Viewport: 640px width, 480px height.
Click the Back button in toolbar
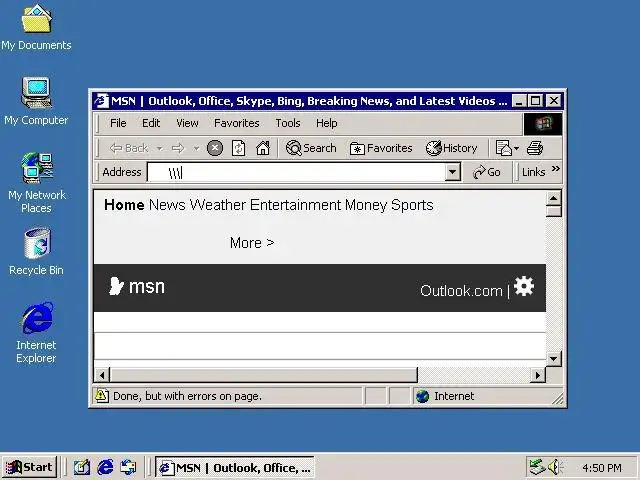(129, 148)
